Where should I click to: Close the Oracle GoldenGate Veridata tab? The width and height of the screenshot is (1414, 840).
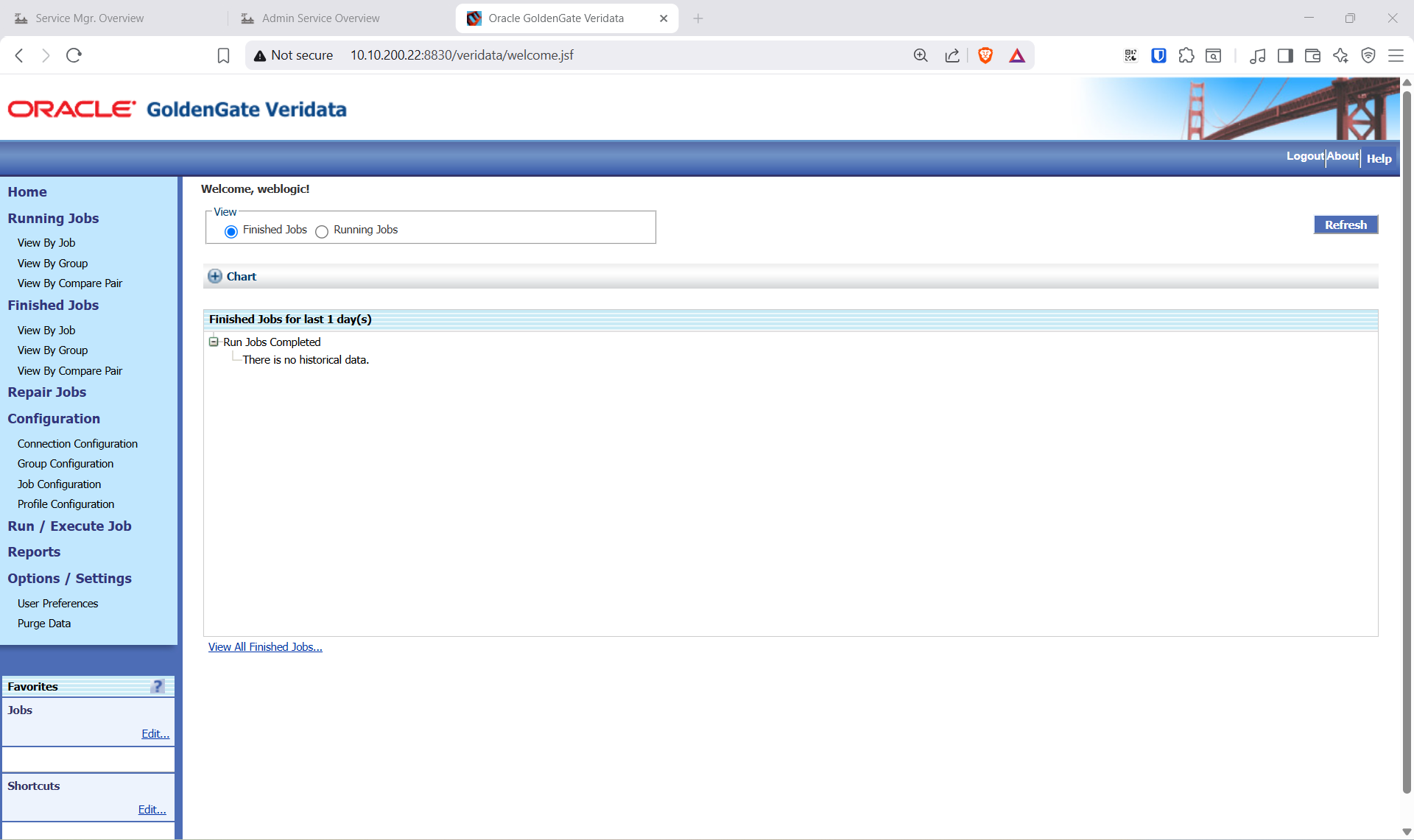tap(664, 18)
